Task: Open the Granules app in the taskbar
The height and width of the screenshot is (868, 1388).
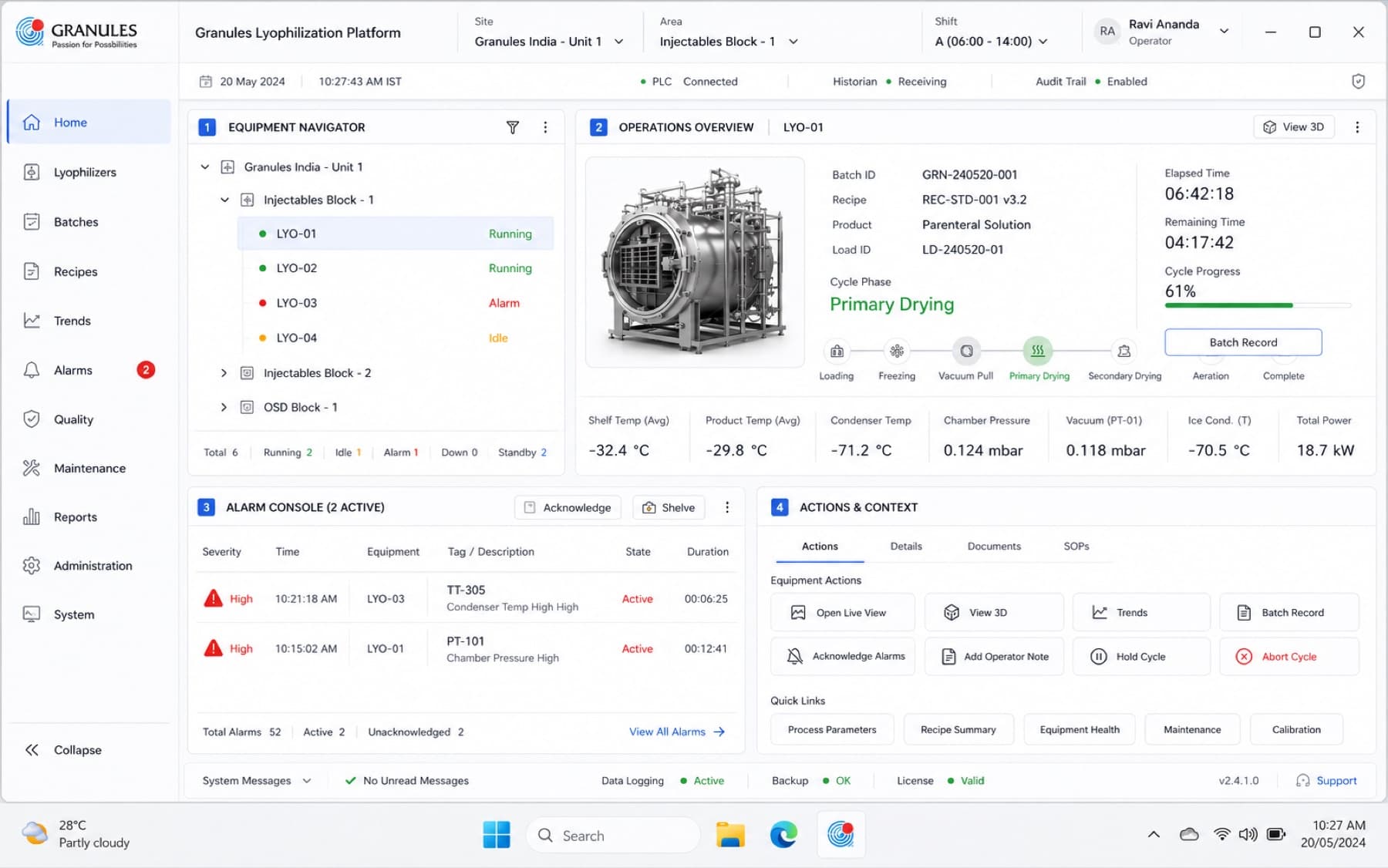Action: [841, 835]
